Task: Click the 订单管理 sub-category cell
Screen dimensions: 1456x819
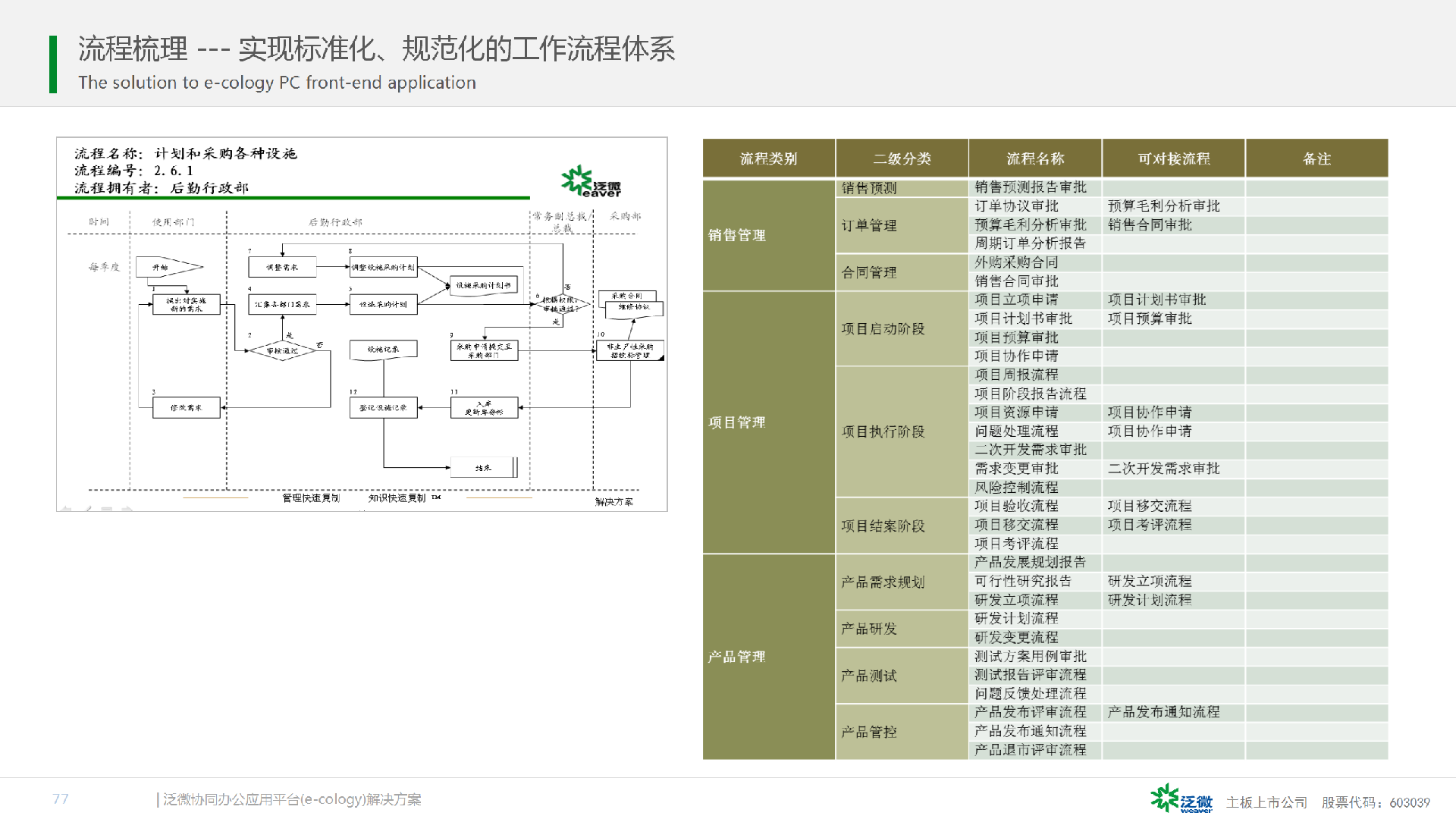Action: coord(902,225)
